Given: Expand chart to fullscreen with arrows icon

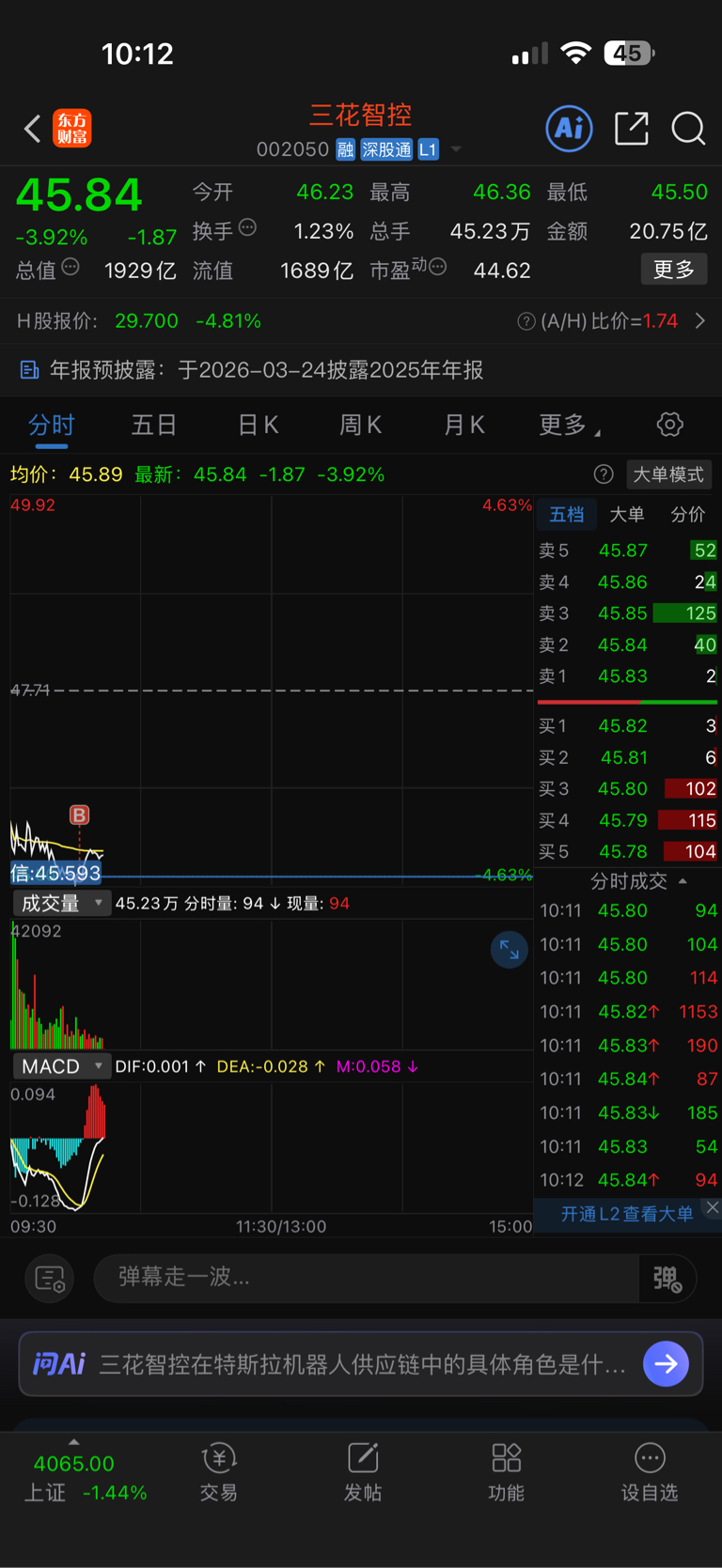Looking at the screenshot, I should tap(509, 950).
